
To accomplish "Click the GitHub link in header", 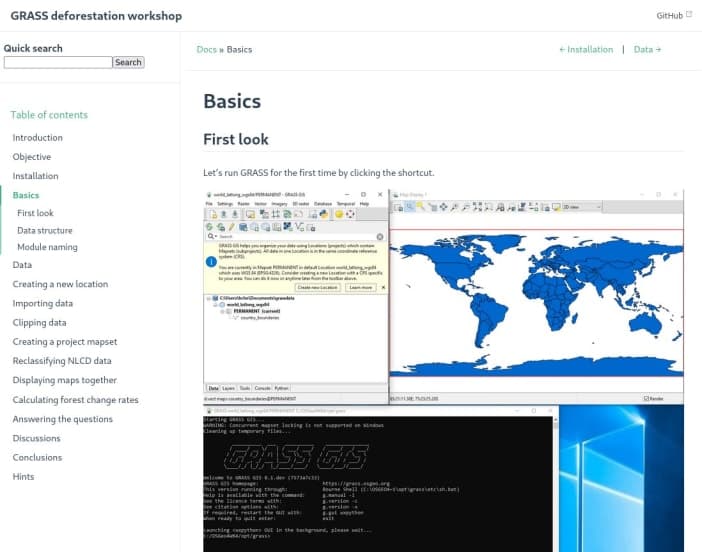I will [669, 16].
